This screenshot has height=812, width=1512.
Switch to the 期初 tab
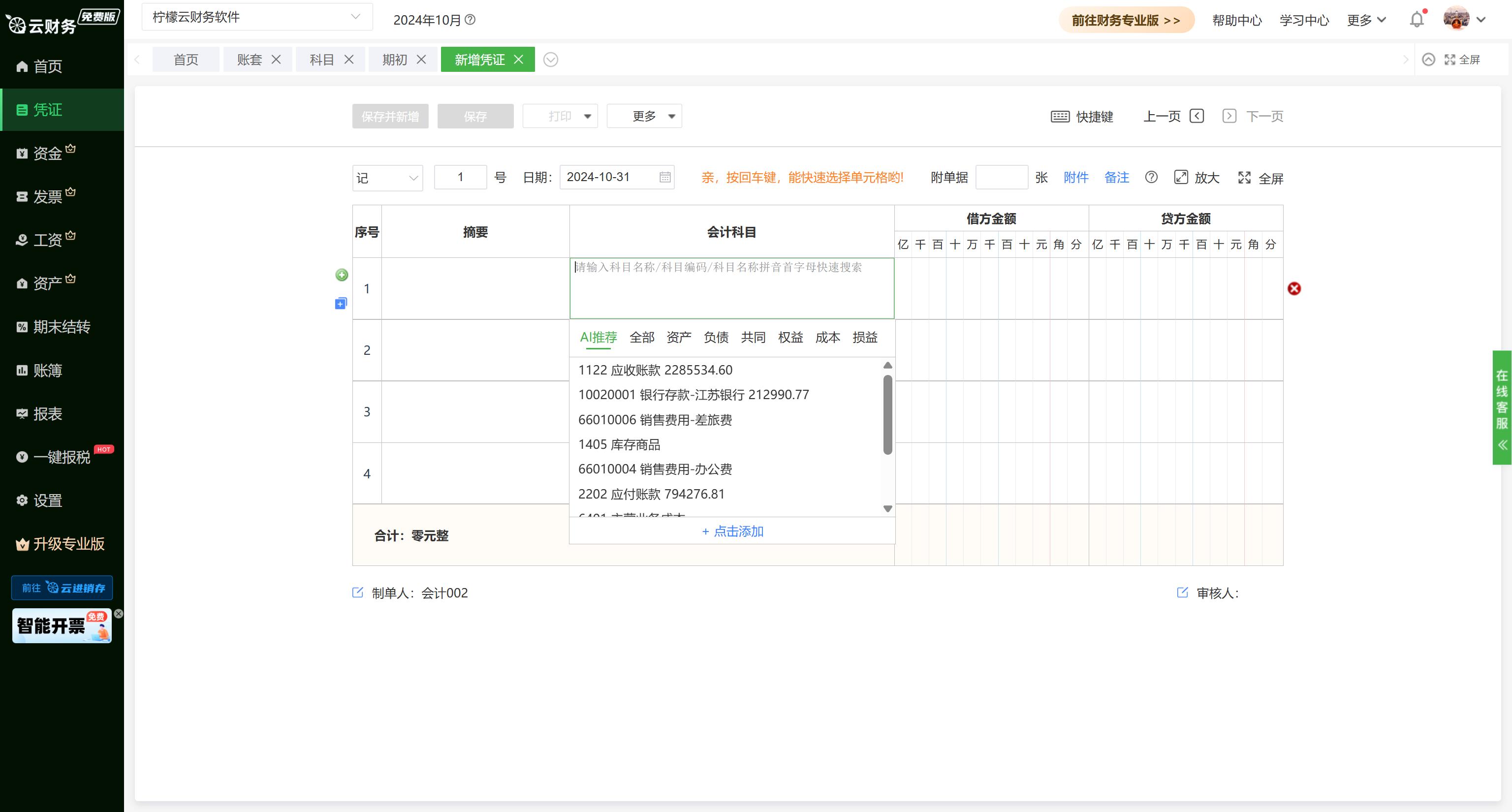[394, 59]
